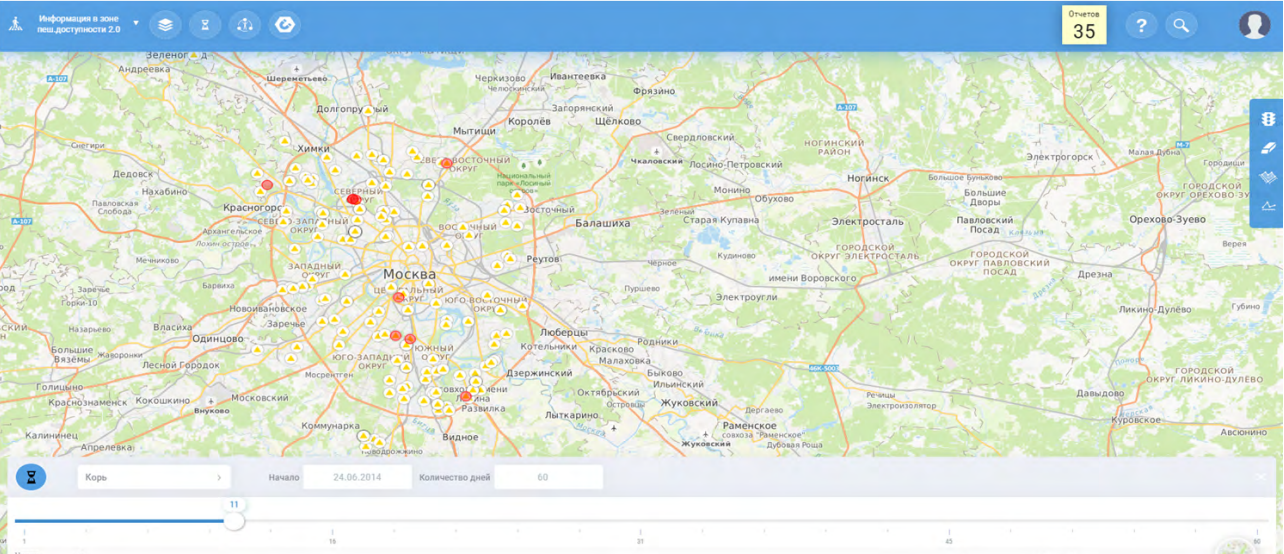
Task: Click the Количество дней field showing 60
Action: 548,477
